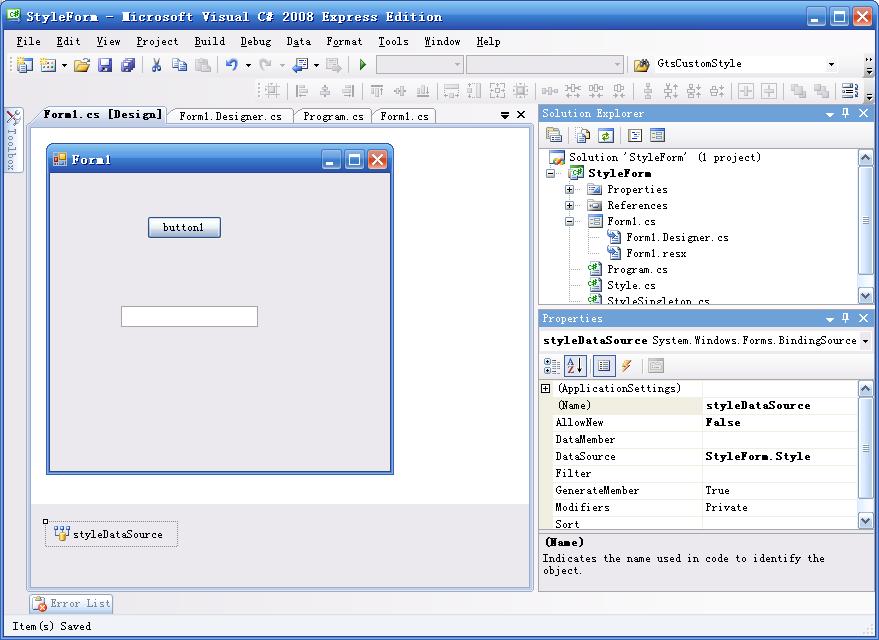This screenshot has height=640, width=879.
Task: Collapse the Form1.cs node
Action: (x=570, y=221)
